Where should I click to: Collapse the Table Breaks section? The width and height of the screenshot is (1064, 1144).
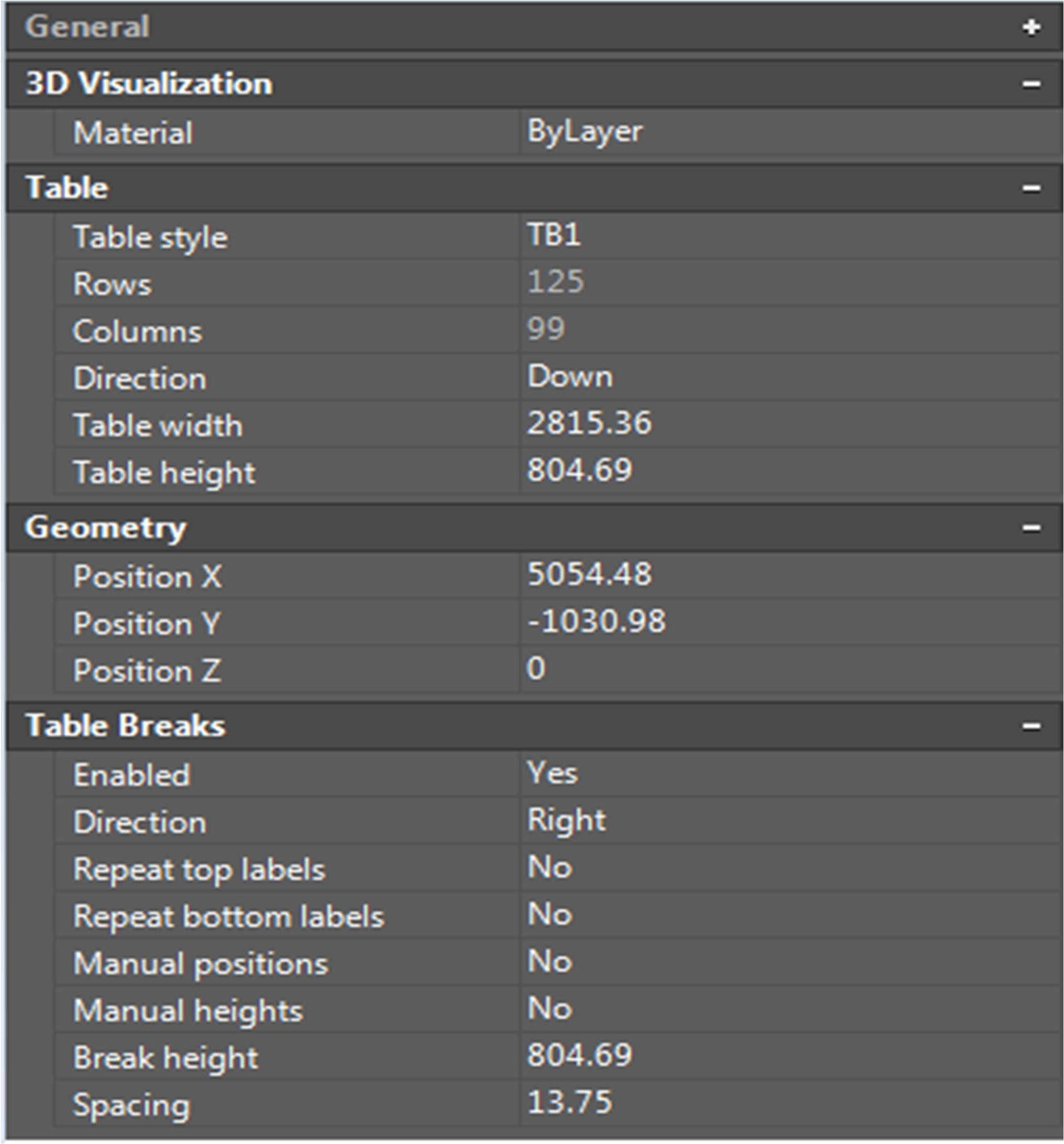click(x=1031, y=726)
